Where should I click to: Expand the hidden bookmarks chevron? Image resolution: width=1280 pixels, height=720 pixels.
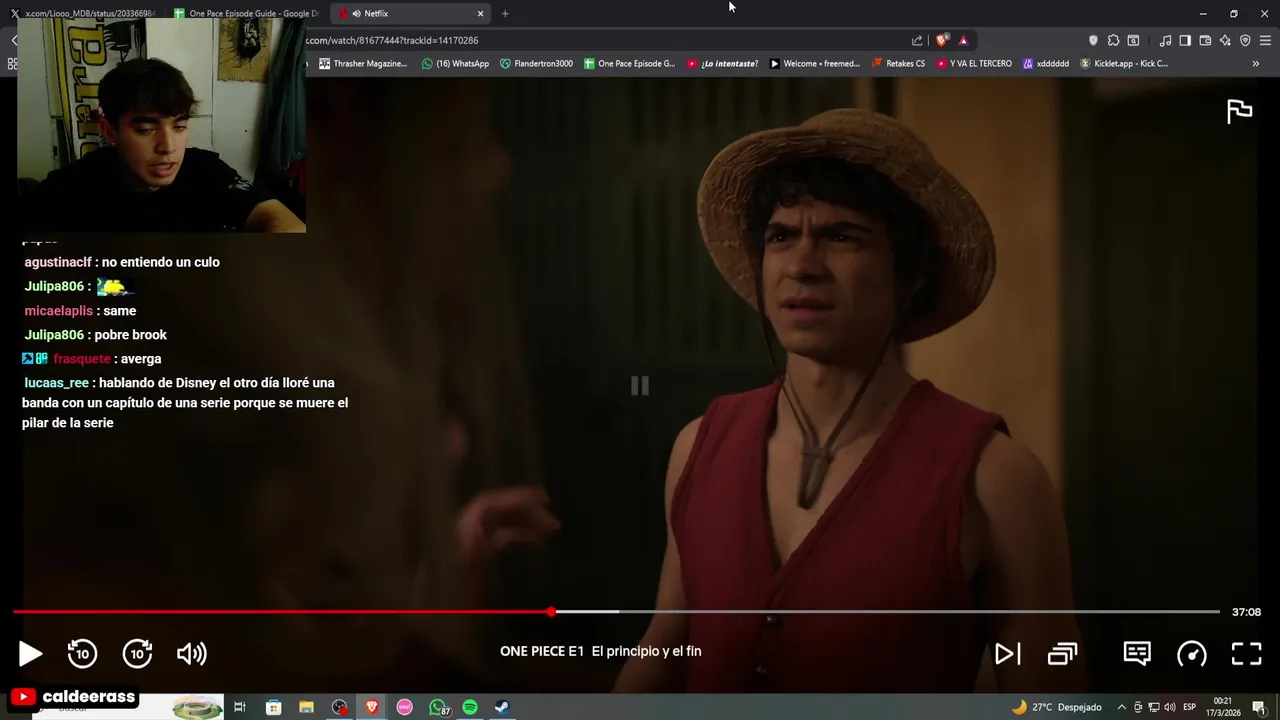point(1255,63)
